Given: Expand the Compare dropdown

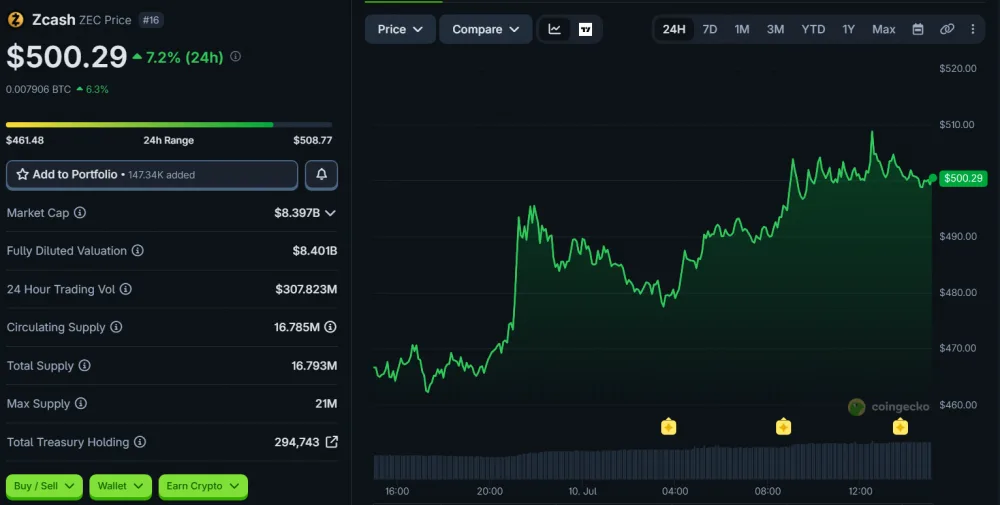Looking at the screenshot, I should coord(485,29).
